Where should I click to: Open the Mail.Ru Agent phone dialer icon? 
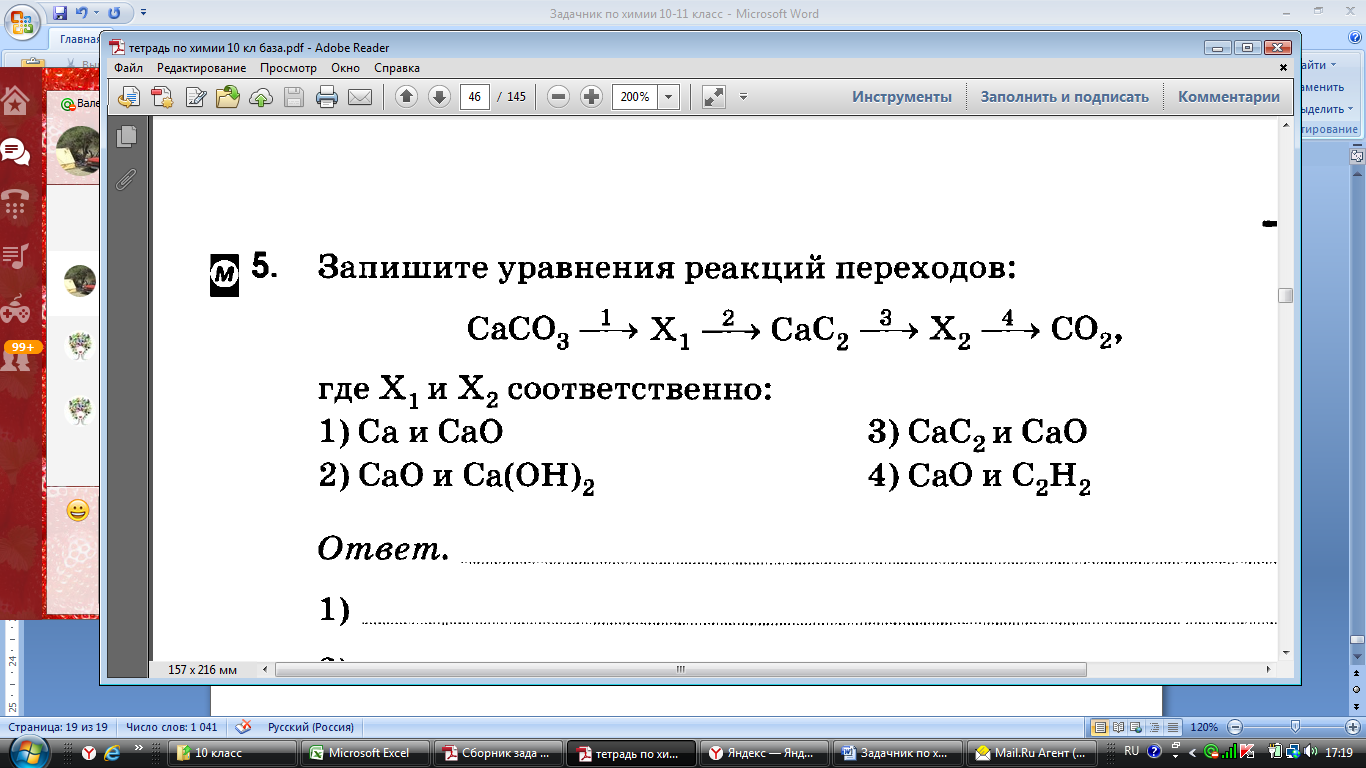15,204
